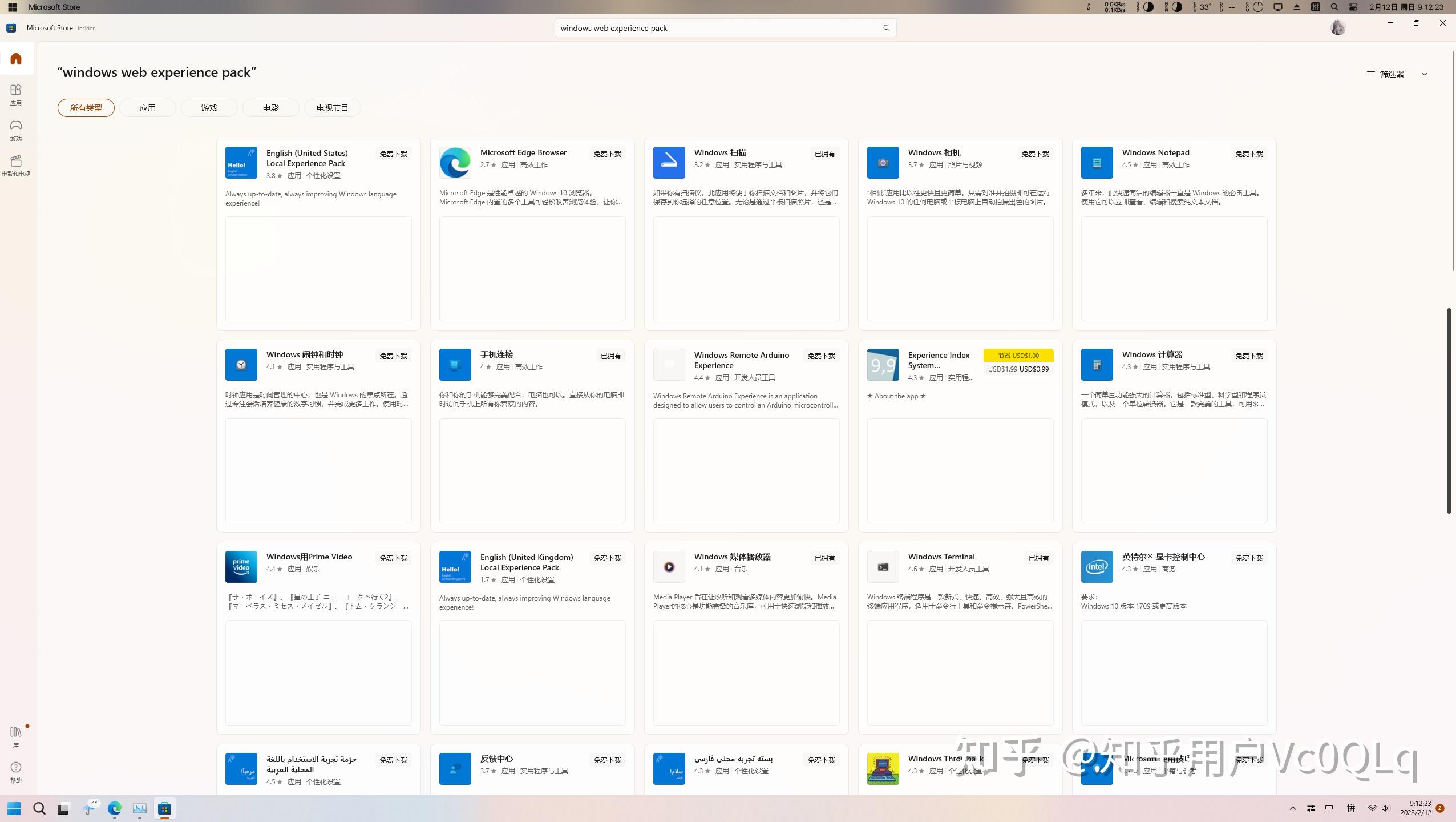Open Microsoft Store from taskbar
Image resolution: width=1456 pixels, height=822 pixels.
pyautogui.click(x=165, y=808)
